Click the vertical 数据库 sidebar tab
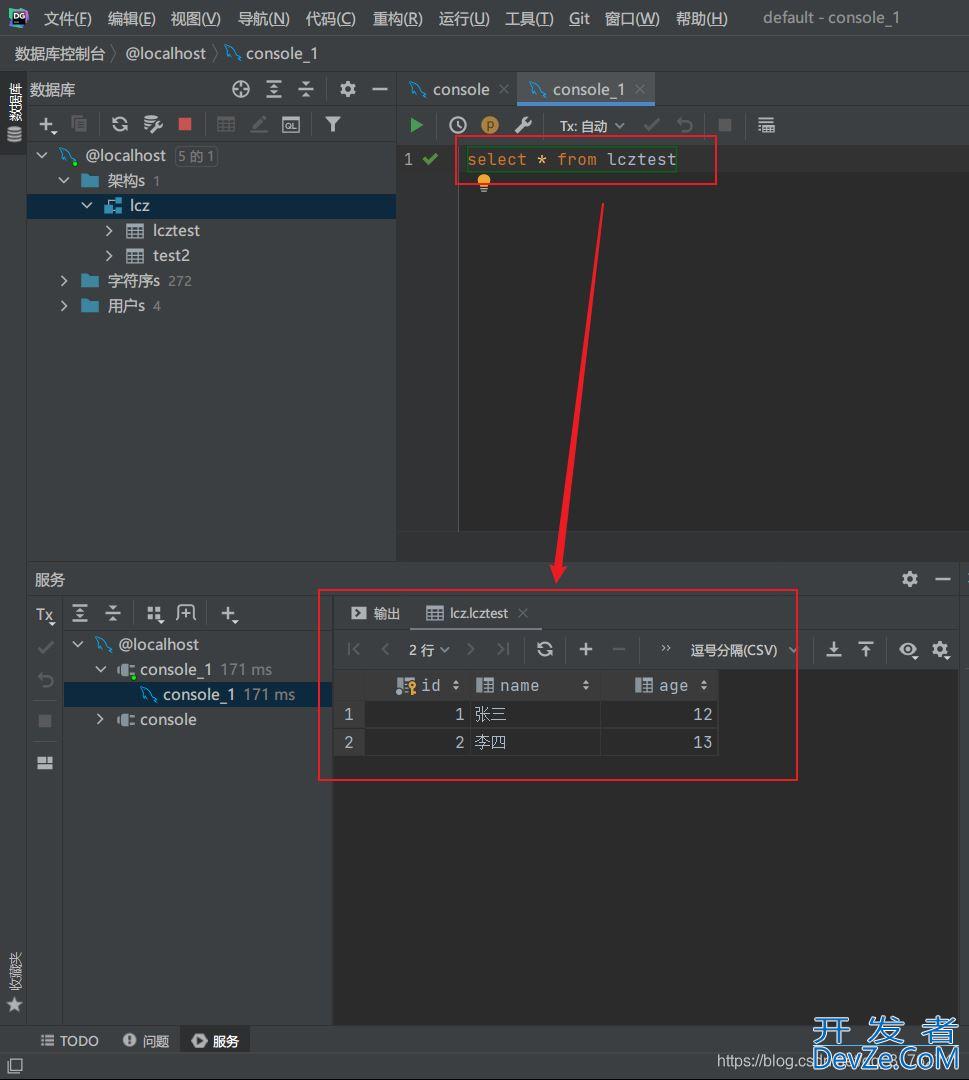 14,112
